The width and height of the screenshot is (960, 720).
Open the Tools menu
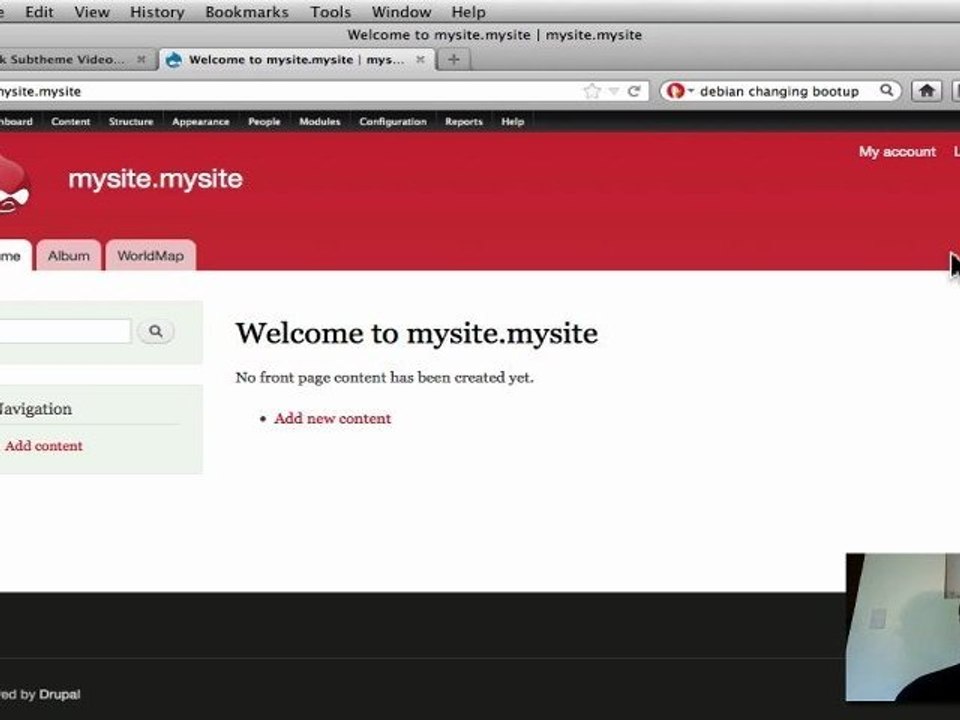331,12
